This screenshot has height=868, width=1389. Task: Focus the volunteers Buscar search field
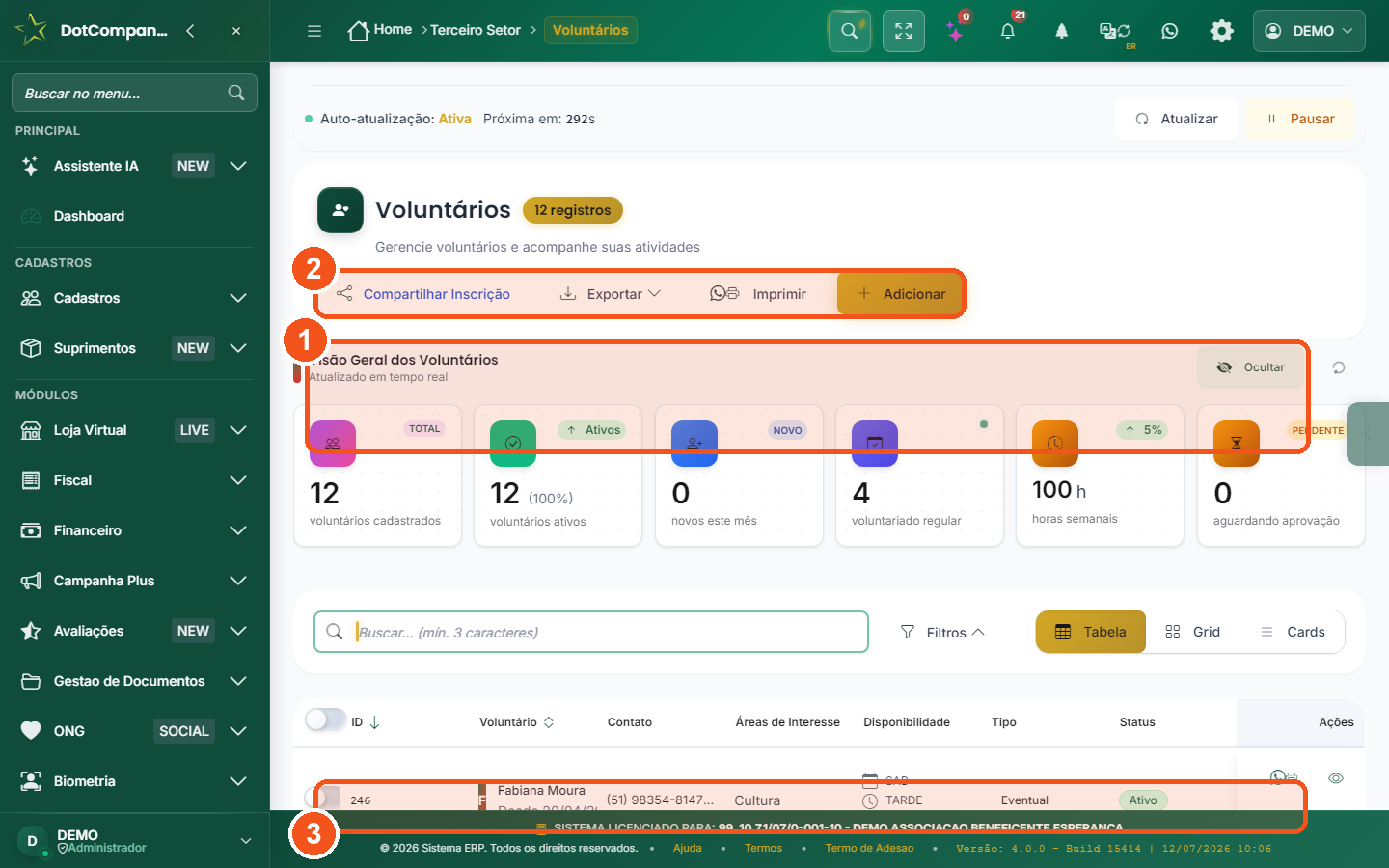(x=591, y=632)
